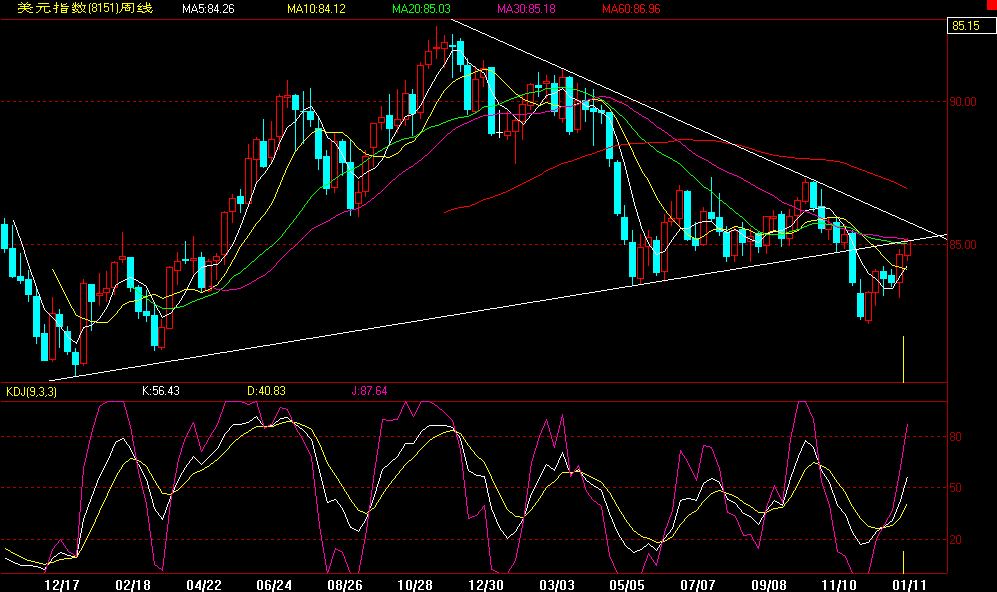Click the 02/18 date axis label
The height and width of the screenshot is (592, 997).
point(133,585)
